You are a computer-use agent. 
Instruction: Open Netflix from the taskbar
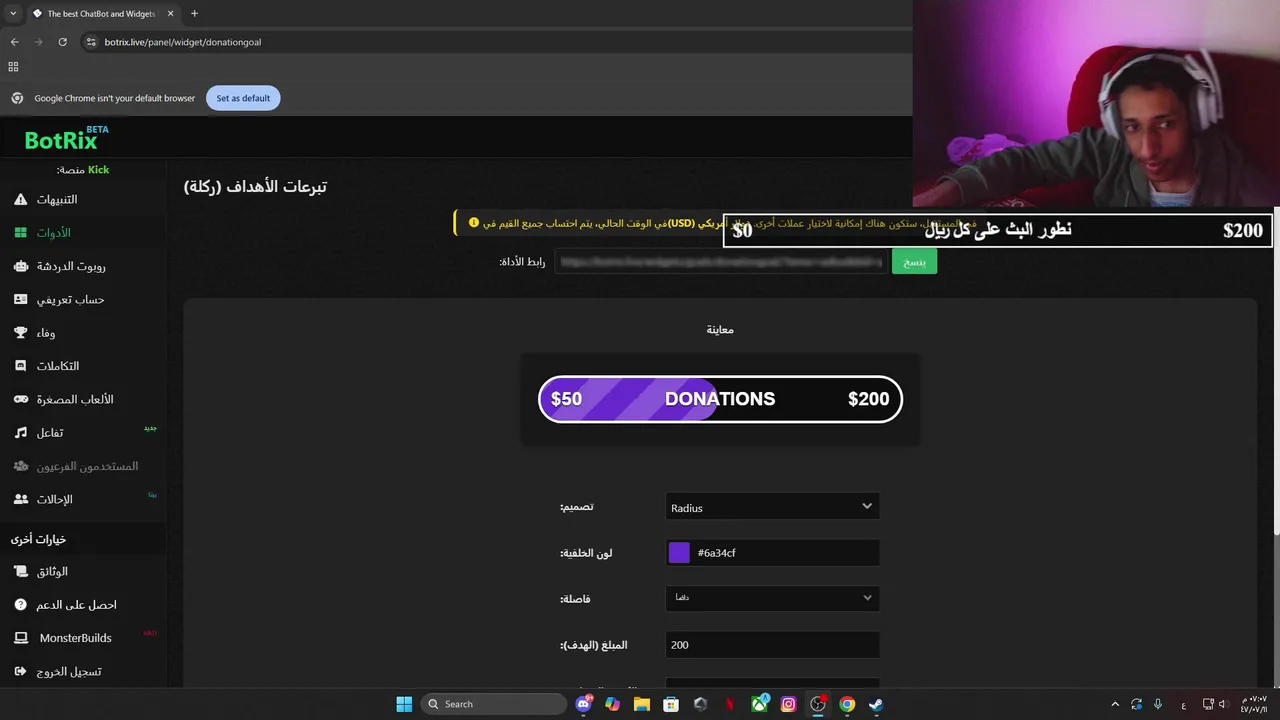pyautogui.click(x=730, y=704)
